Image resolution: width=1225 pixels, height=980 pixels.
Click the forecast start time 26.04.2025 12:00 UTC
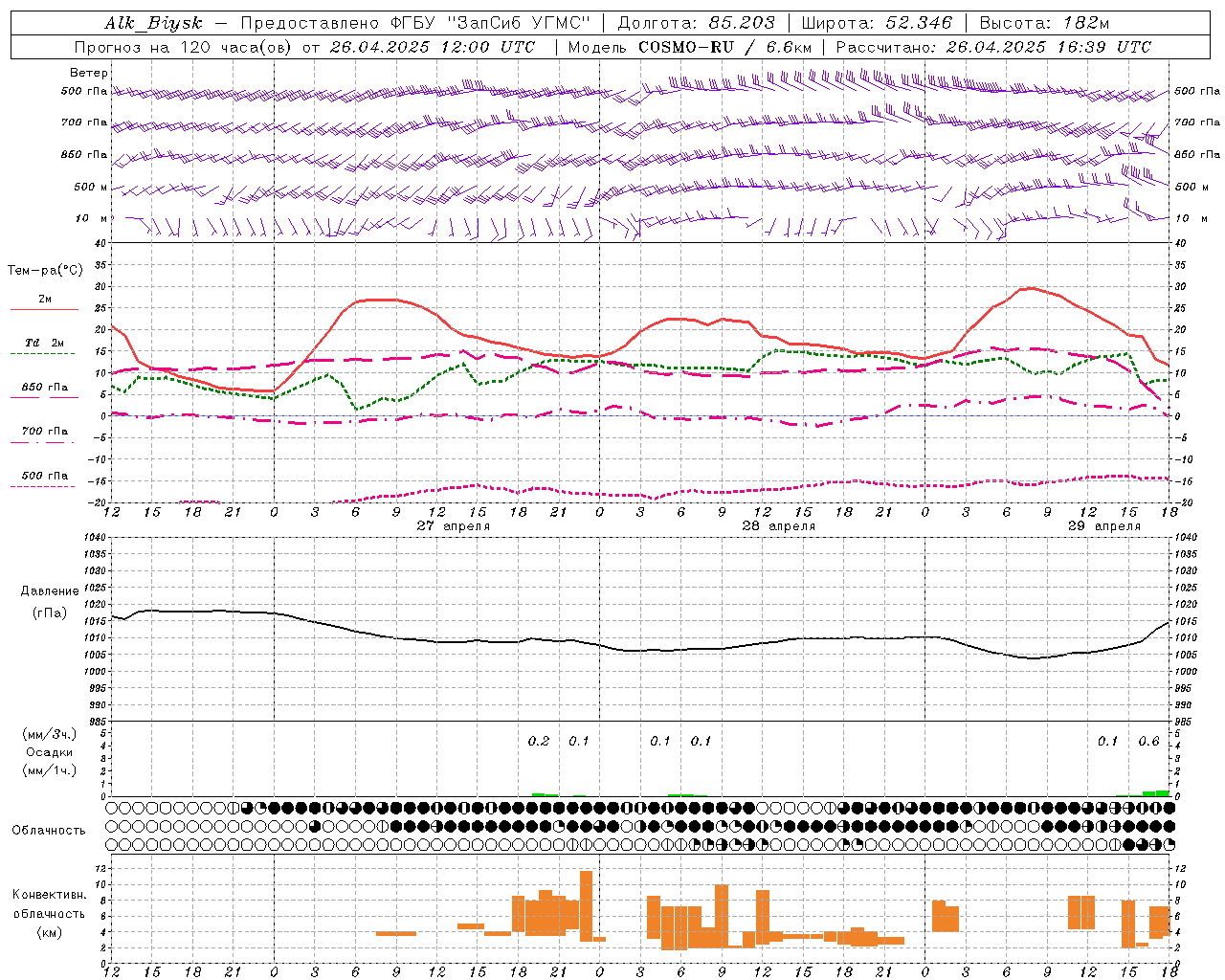pyautogui.click(x=432, y=47)
